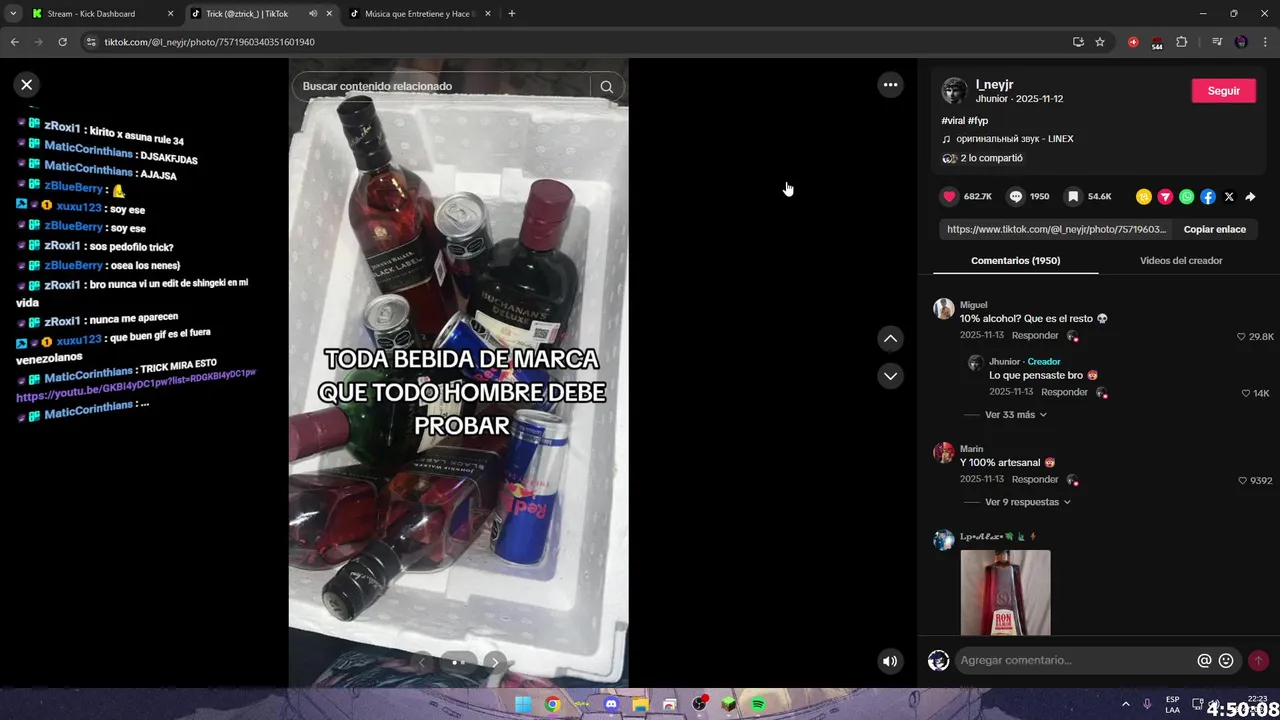The image size is (1280, 720).
Task: Switch to Comentarios (1950) tab
Action: pyautogui.click(x=1015, y=261)
